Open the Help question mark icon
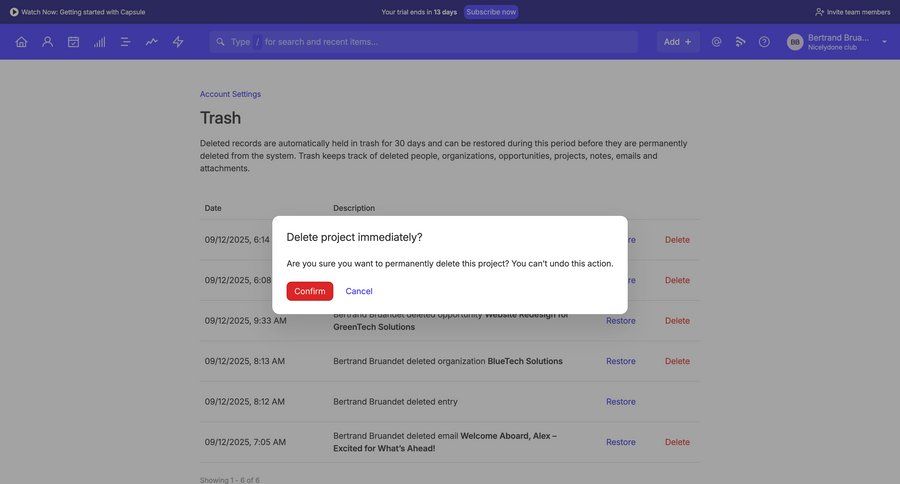This screenshot has width=900, height=484. 764,42
